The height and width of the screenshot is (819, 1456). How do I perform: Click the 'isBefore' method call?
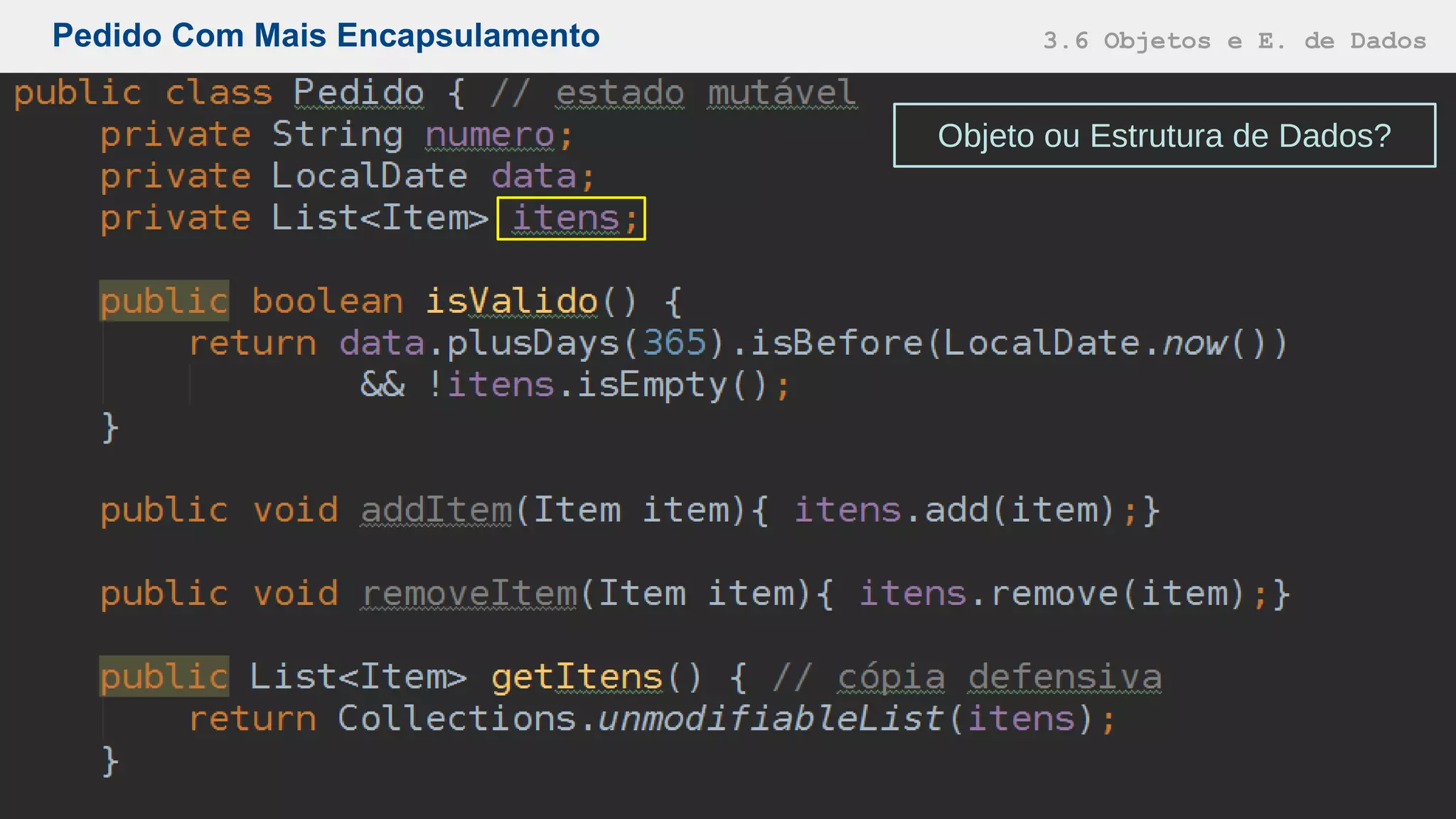(x=837, y=343)
